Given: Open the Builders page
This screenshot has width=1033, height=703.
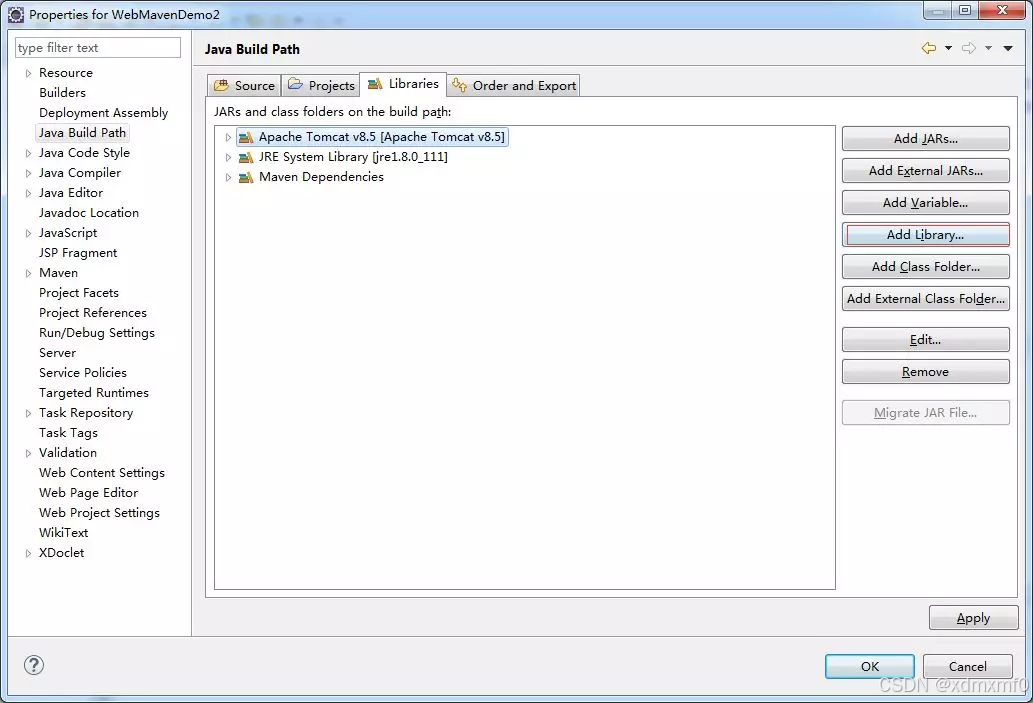Looking at the screenshot, I should (x=62, y=93).
